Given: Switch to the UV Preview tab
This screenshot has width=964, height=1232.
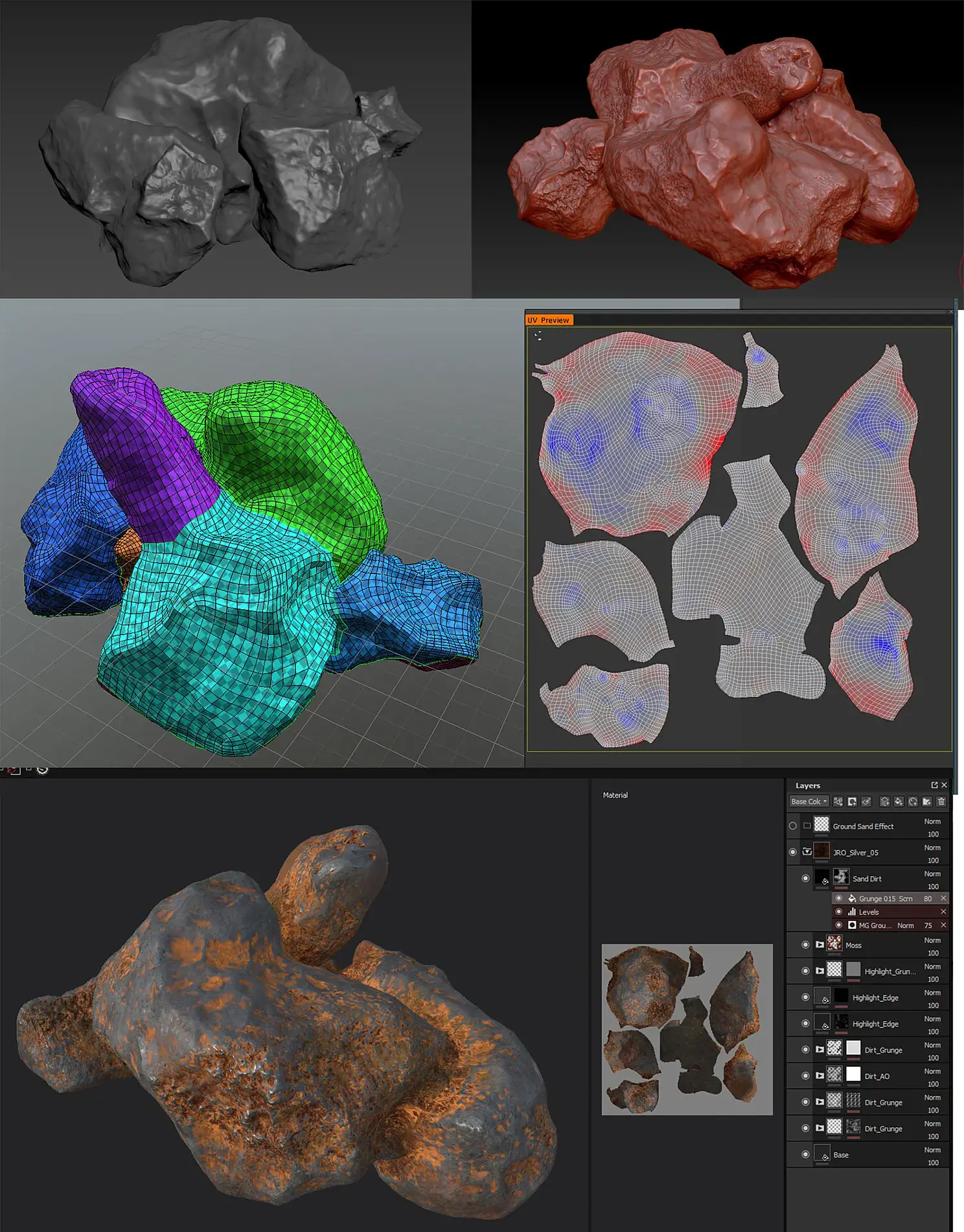Looking at the screenshot, I should point(549,320).
